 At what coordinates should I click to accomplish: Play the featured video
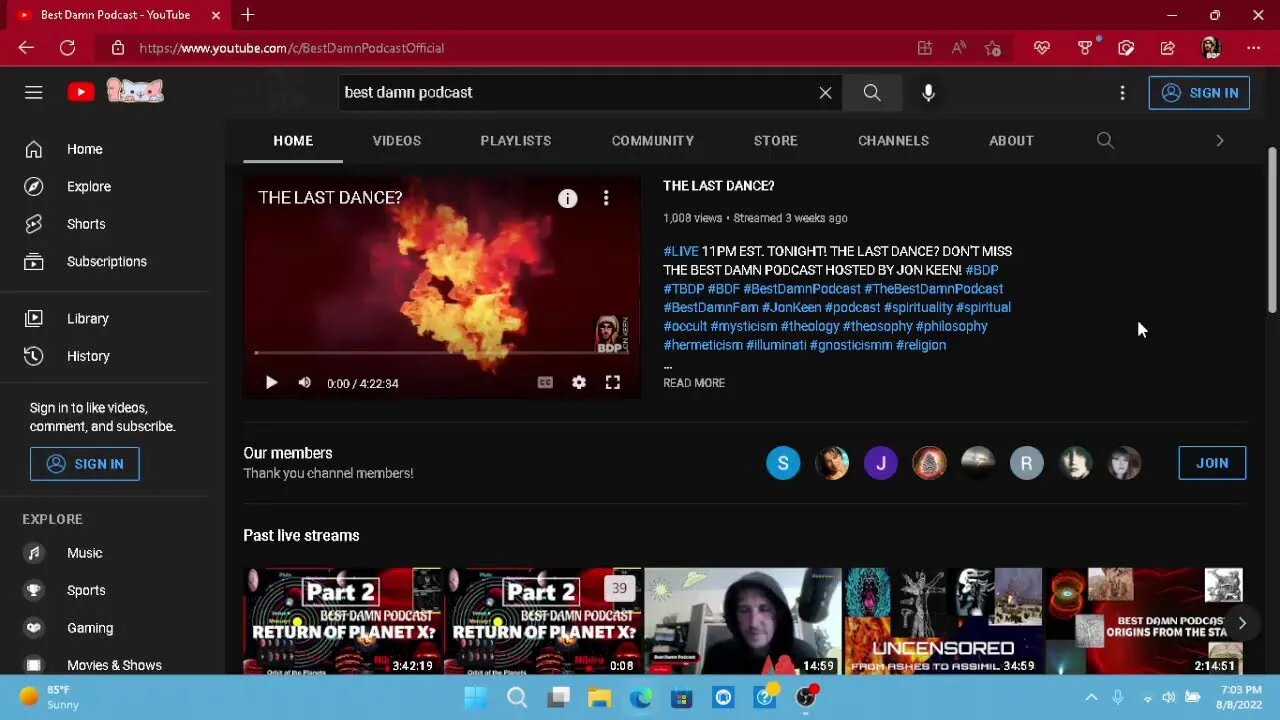271,382
